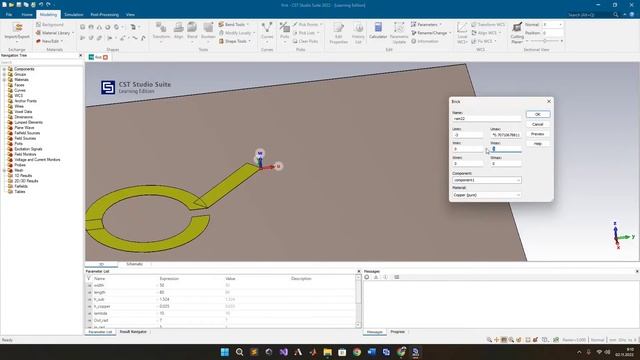The width and height of the screenshot is (640, 360).
Task: Click the Calculator icon in the ribbon
Action: click(378, 31)
